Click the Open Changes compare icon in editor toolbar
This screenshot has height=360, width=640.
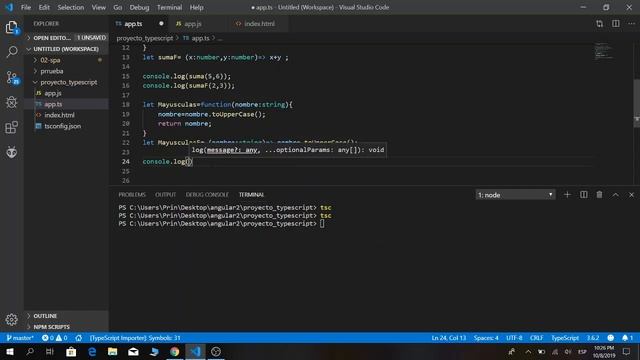pos(599,24)
